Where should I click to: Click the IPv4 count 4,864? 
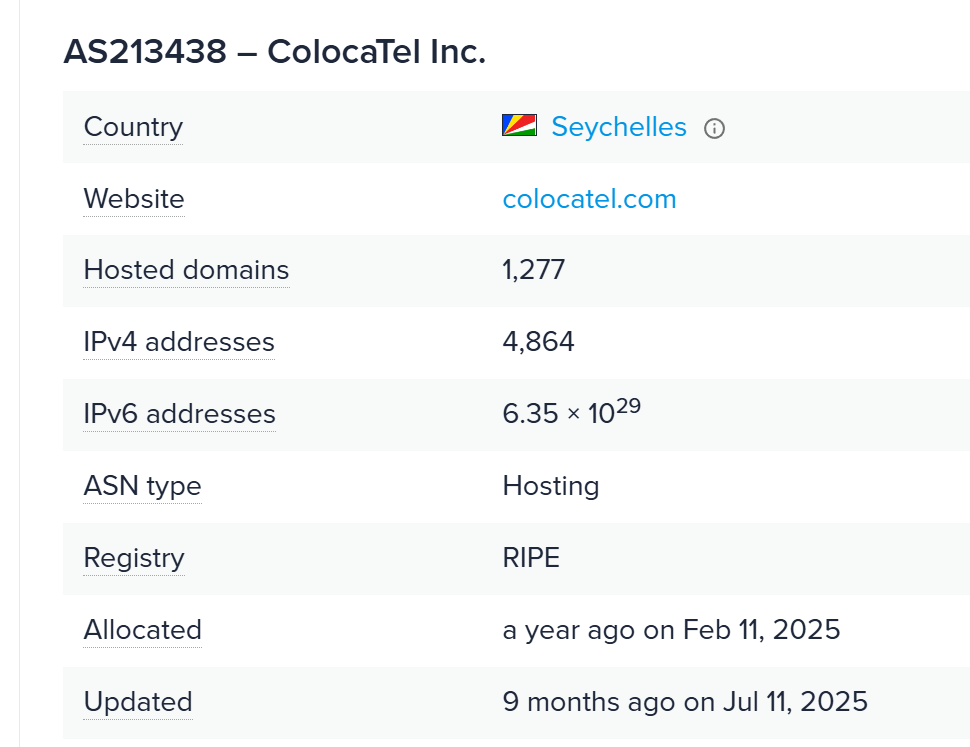[538, 342]
